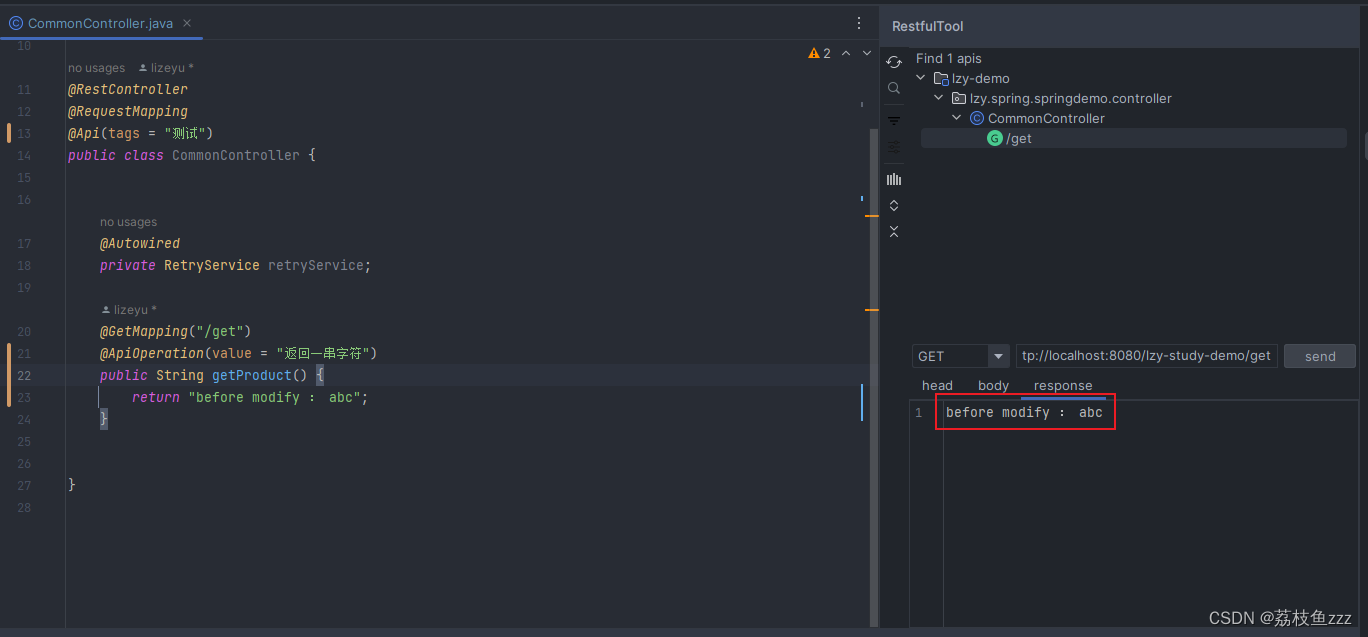The width and height of the screenshot is (1368, 637).
Task: Click the Java class icon on editor tab
Action: point(16,23)
